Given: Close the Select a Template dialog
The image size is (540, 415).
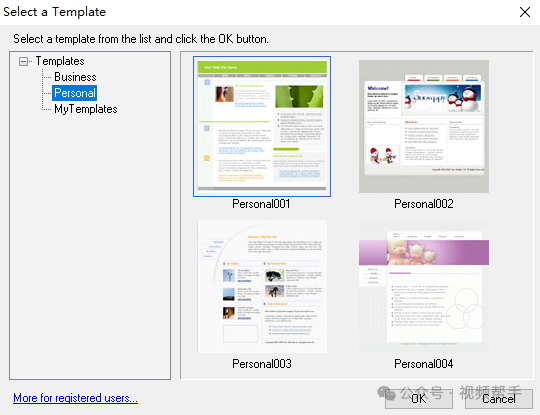Looking at the screenshot, I should (525, 12).
